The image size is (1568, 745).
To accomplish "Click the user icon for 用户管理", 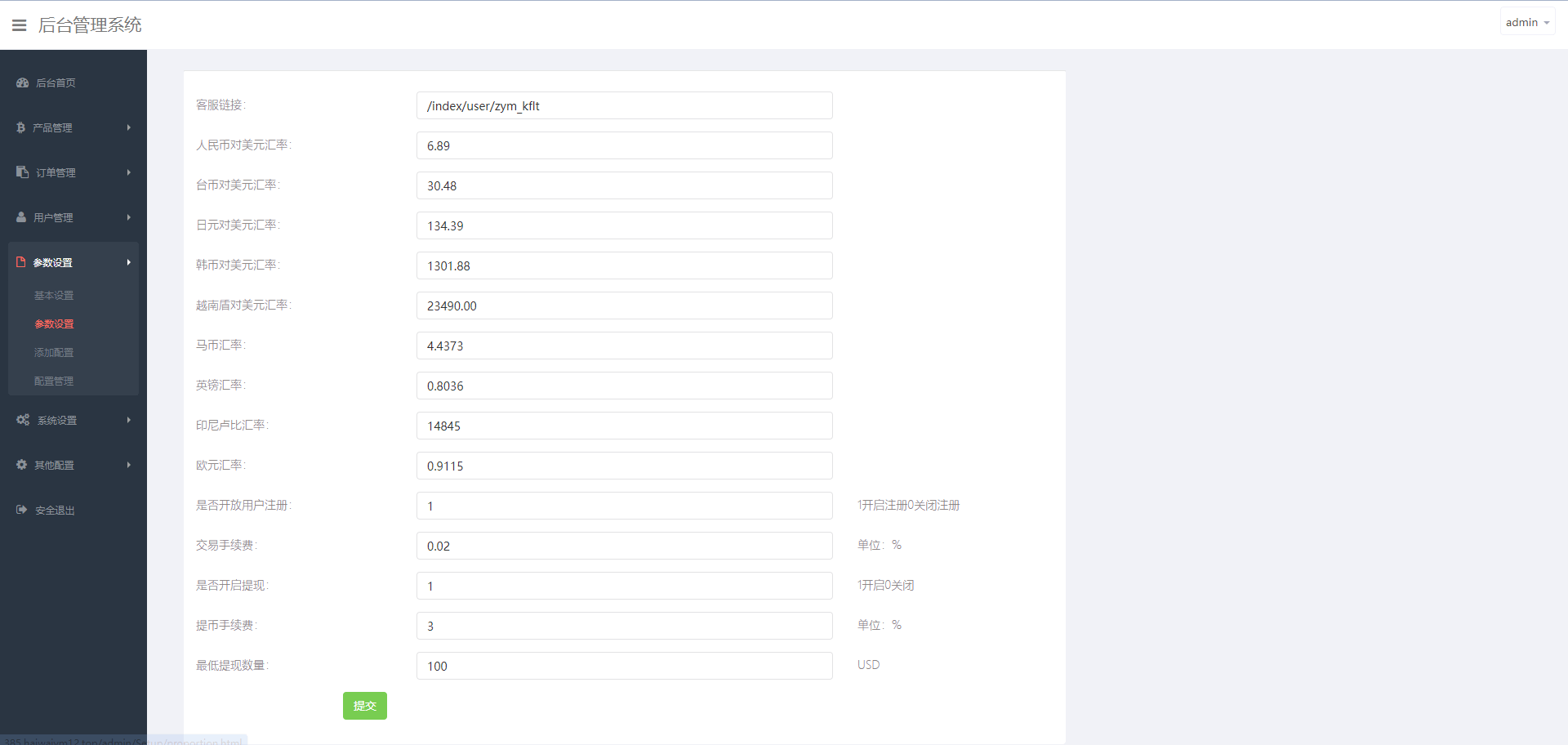I will point(21,217).
